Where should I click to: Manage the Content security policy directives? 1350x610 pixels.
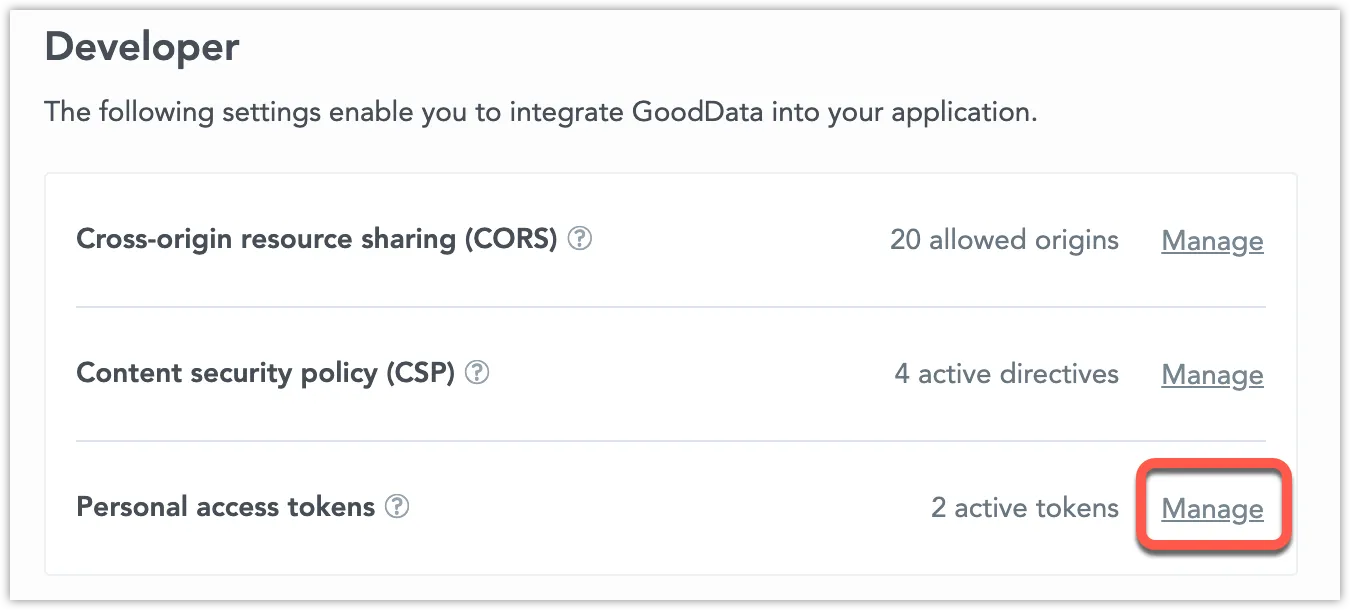click(x=1212, y=375)
